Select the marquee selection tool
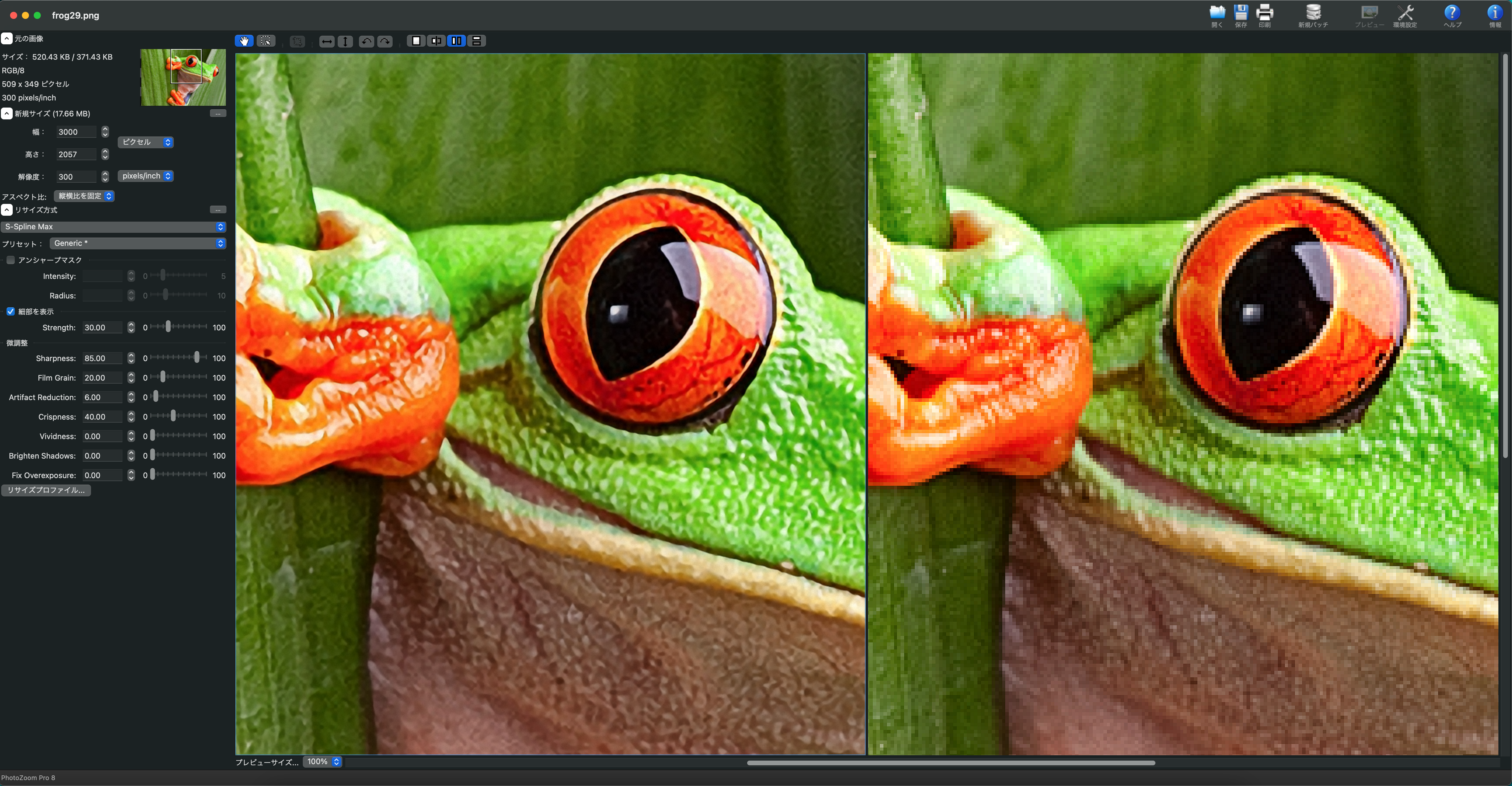Image resolution: width=1512 pixels, height=786 pixels. (265, 41)
